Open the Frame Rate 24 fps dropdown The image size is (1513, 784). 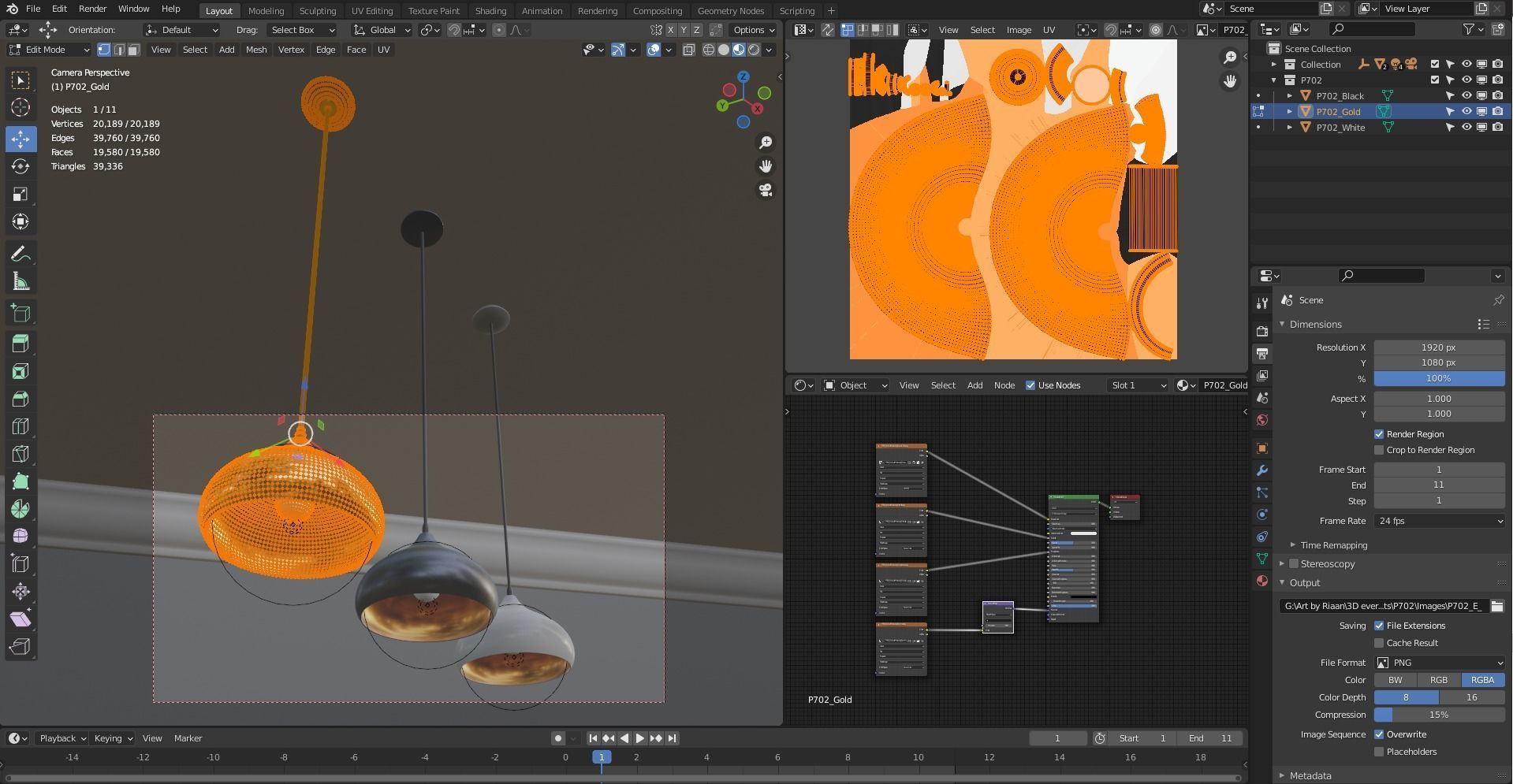pos(1439,521)
